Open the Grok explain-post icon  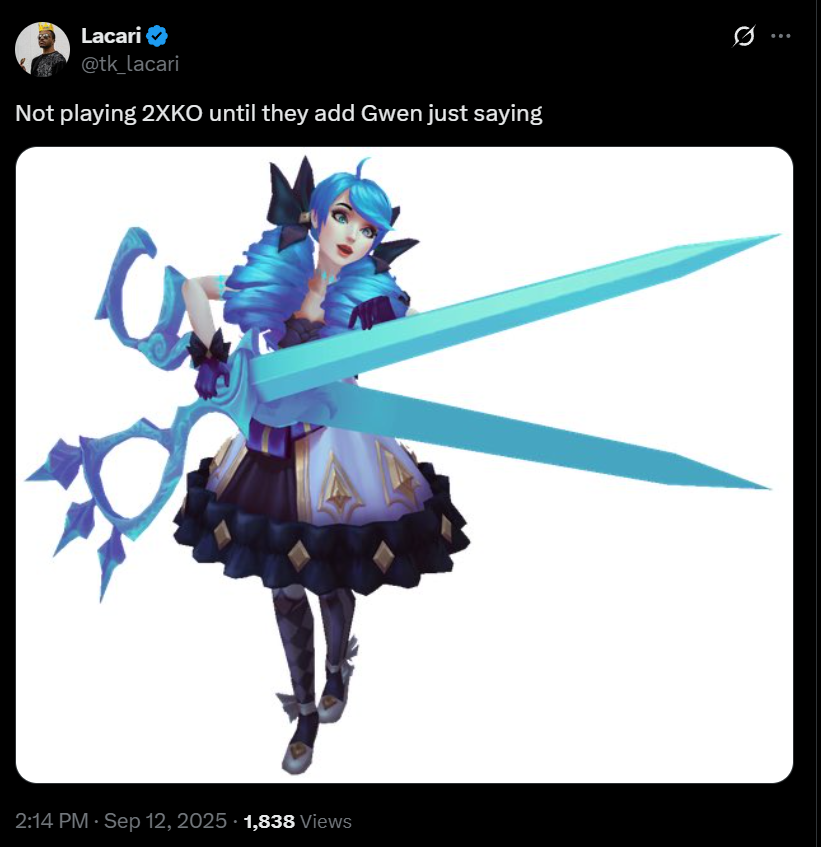[744, 36]
